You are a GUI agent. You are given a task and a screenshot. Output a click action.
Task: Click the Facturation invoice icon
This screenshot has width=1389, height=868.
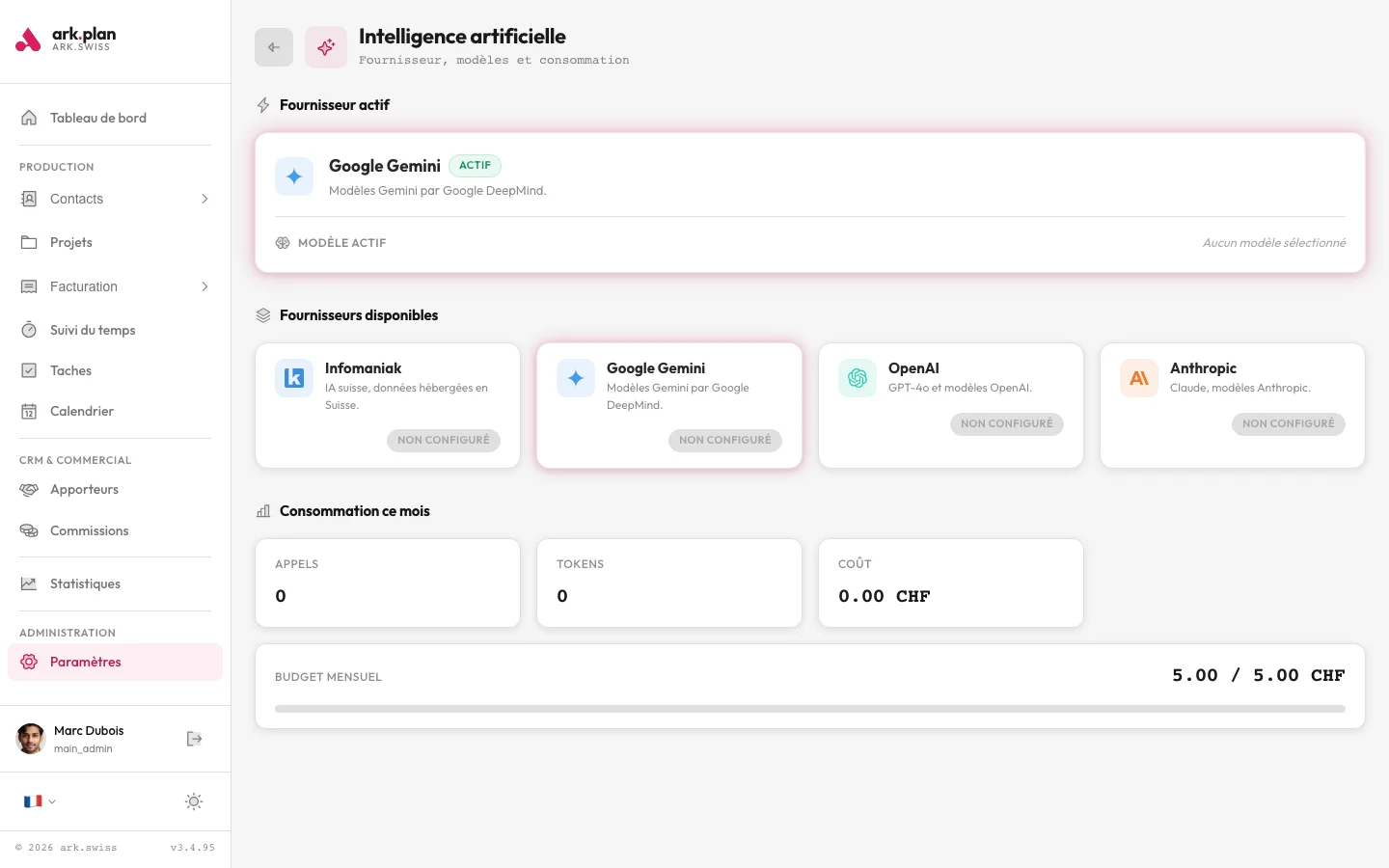29,286
